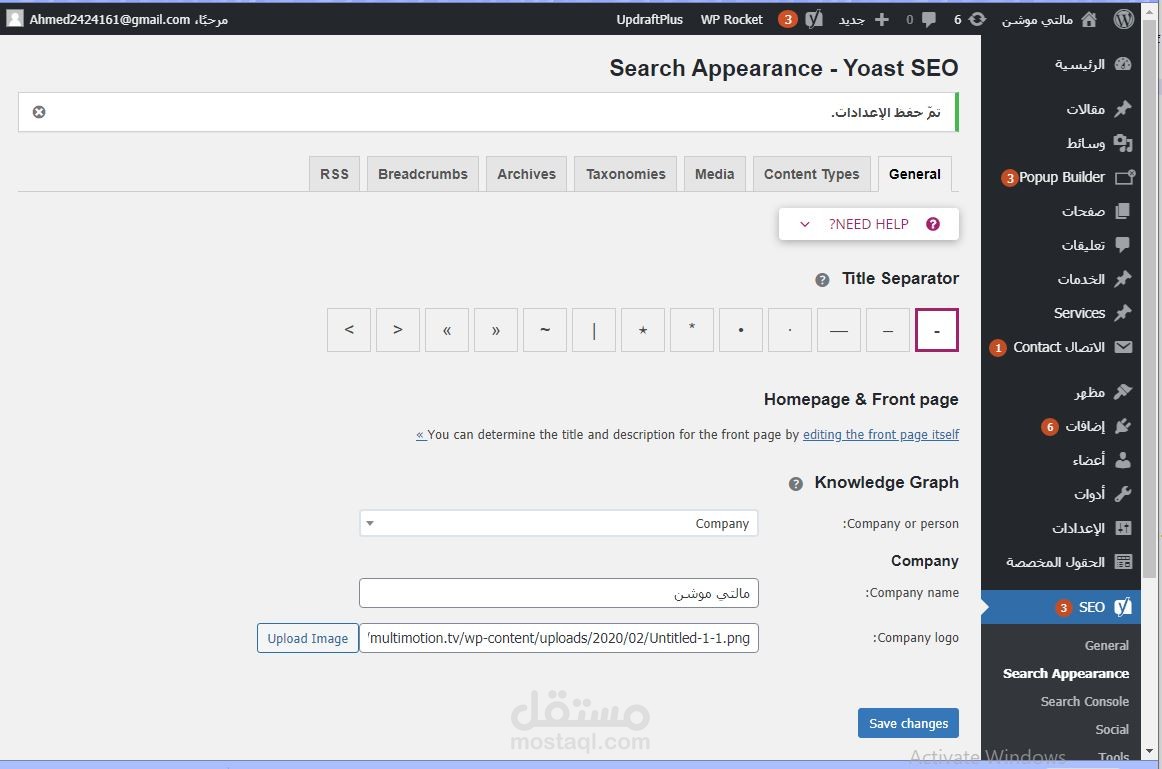Expand the NEED HELP panel

tap(869, 224)
